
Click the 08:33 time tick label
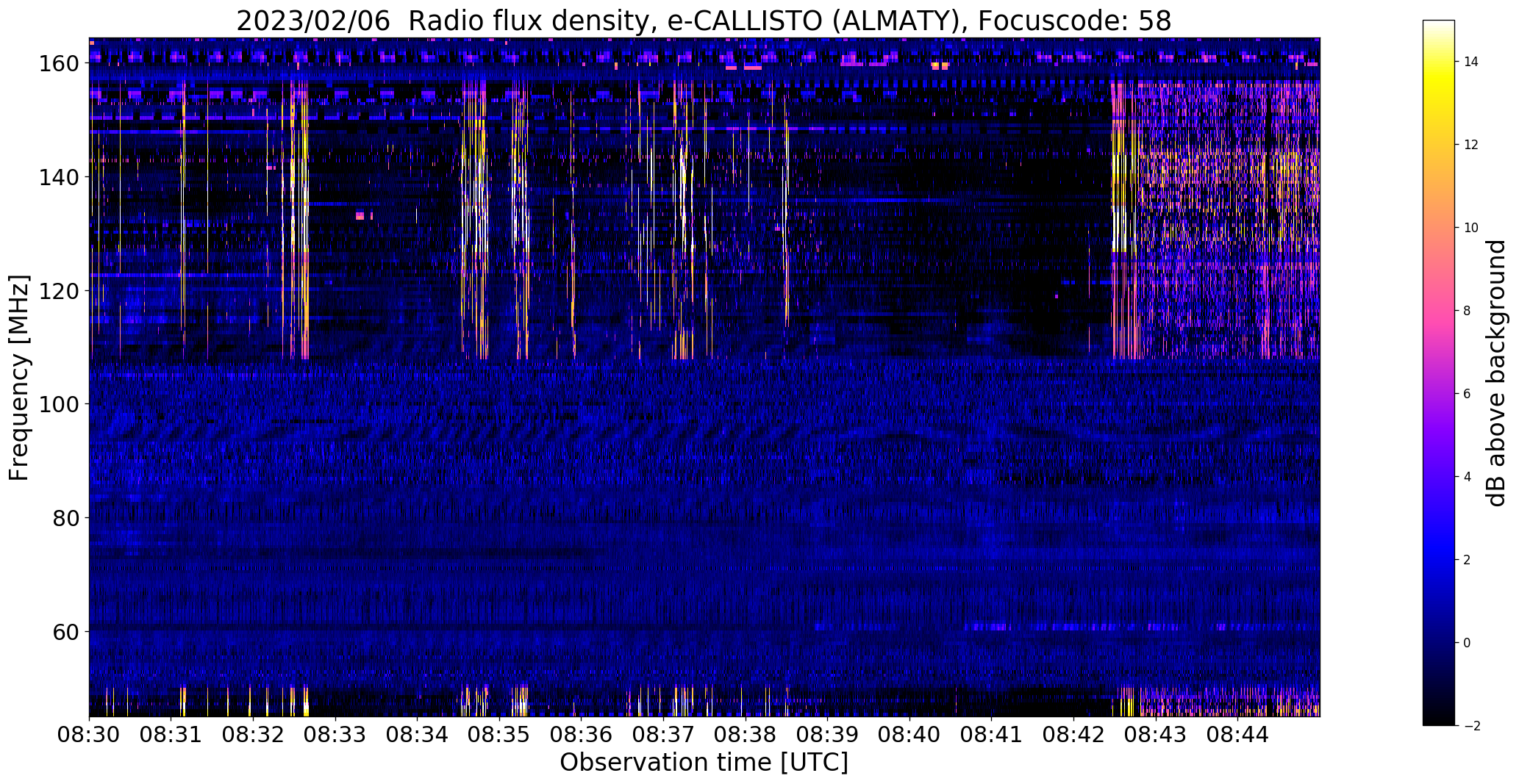click(x=335, y=736)
